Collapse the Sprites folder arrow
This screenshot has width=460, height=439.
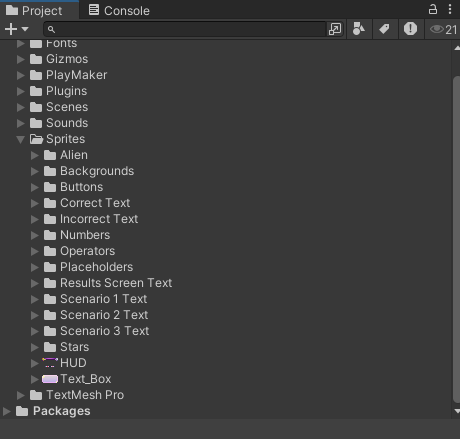(21, 139)
